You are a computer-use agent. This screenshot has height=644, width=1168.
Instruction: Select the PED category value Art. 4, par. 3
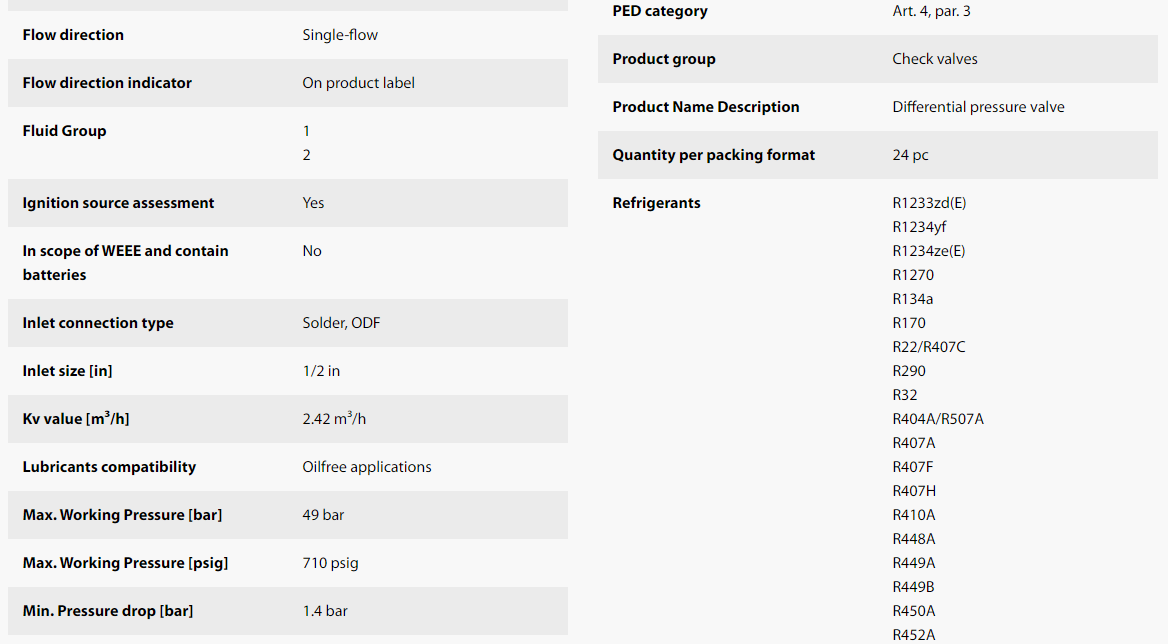pos(931,11)
